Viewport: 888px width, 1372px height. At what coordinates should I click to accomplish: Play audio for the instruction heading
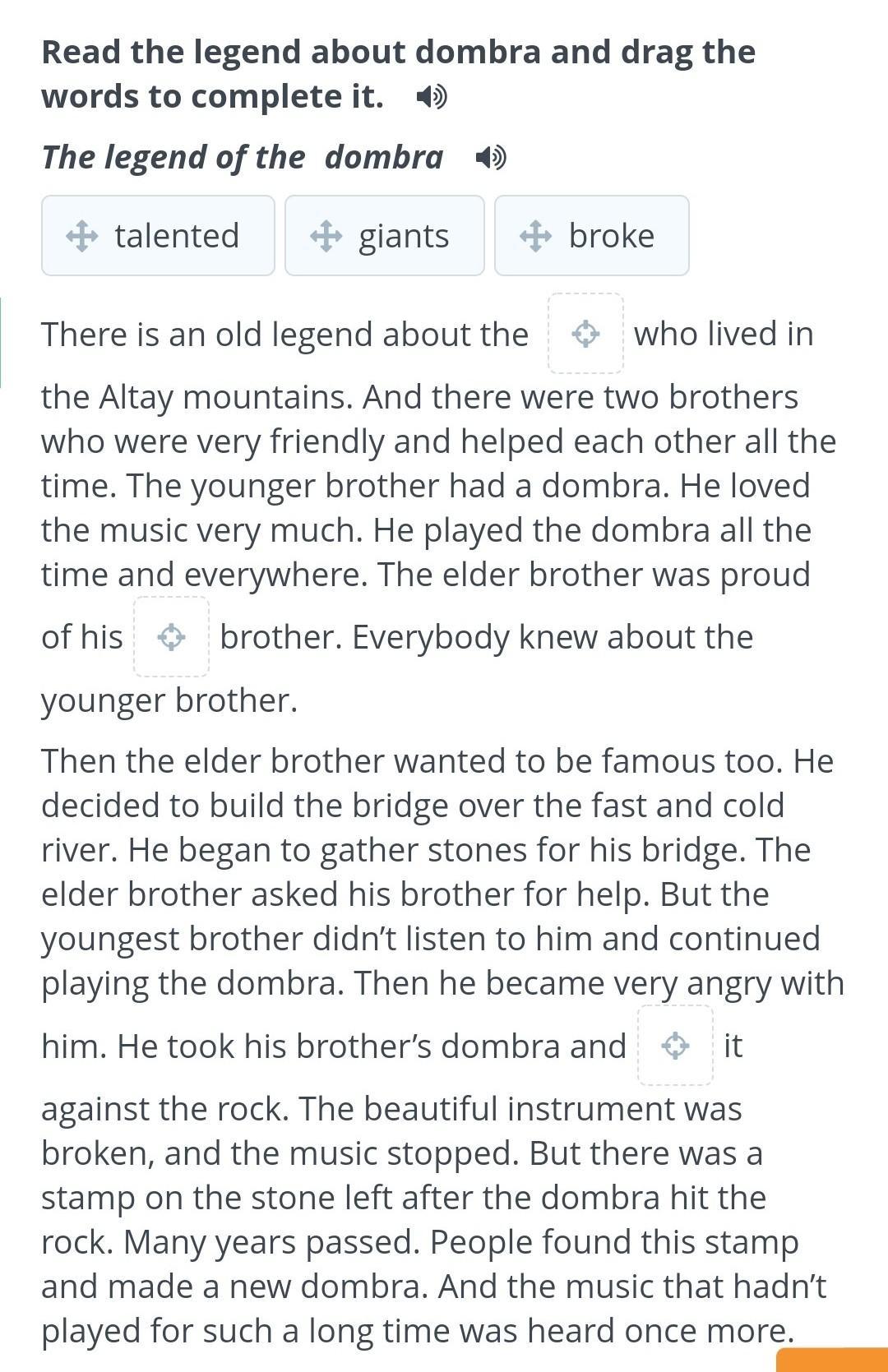[432, 97]
